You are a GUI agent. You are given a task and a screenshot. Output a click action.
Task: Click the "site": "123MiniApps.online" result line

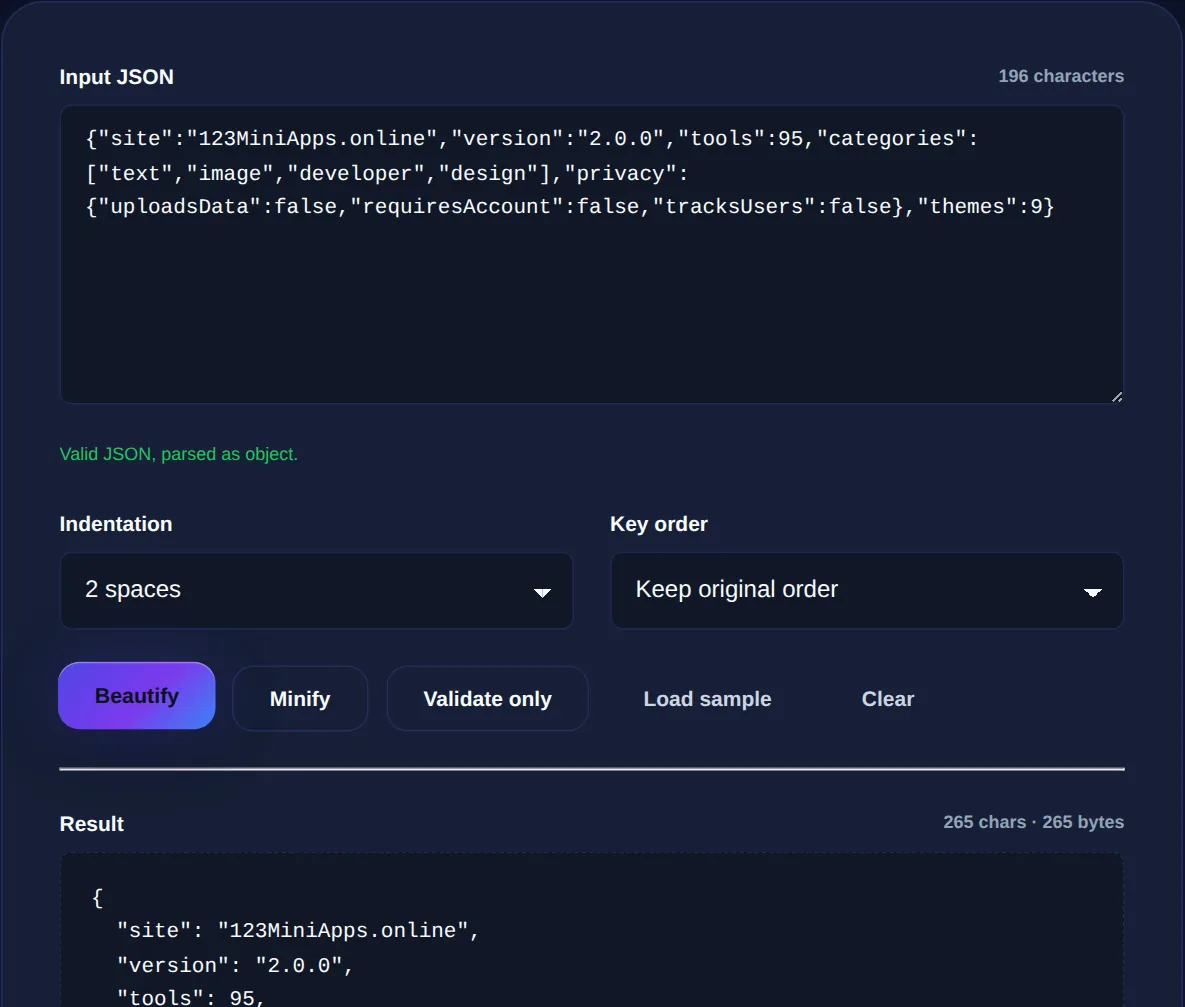tap(298, 931)
